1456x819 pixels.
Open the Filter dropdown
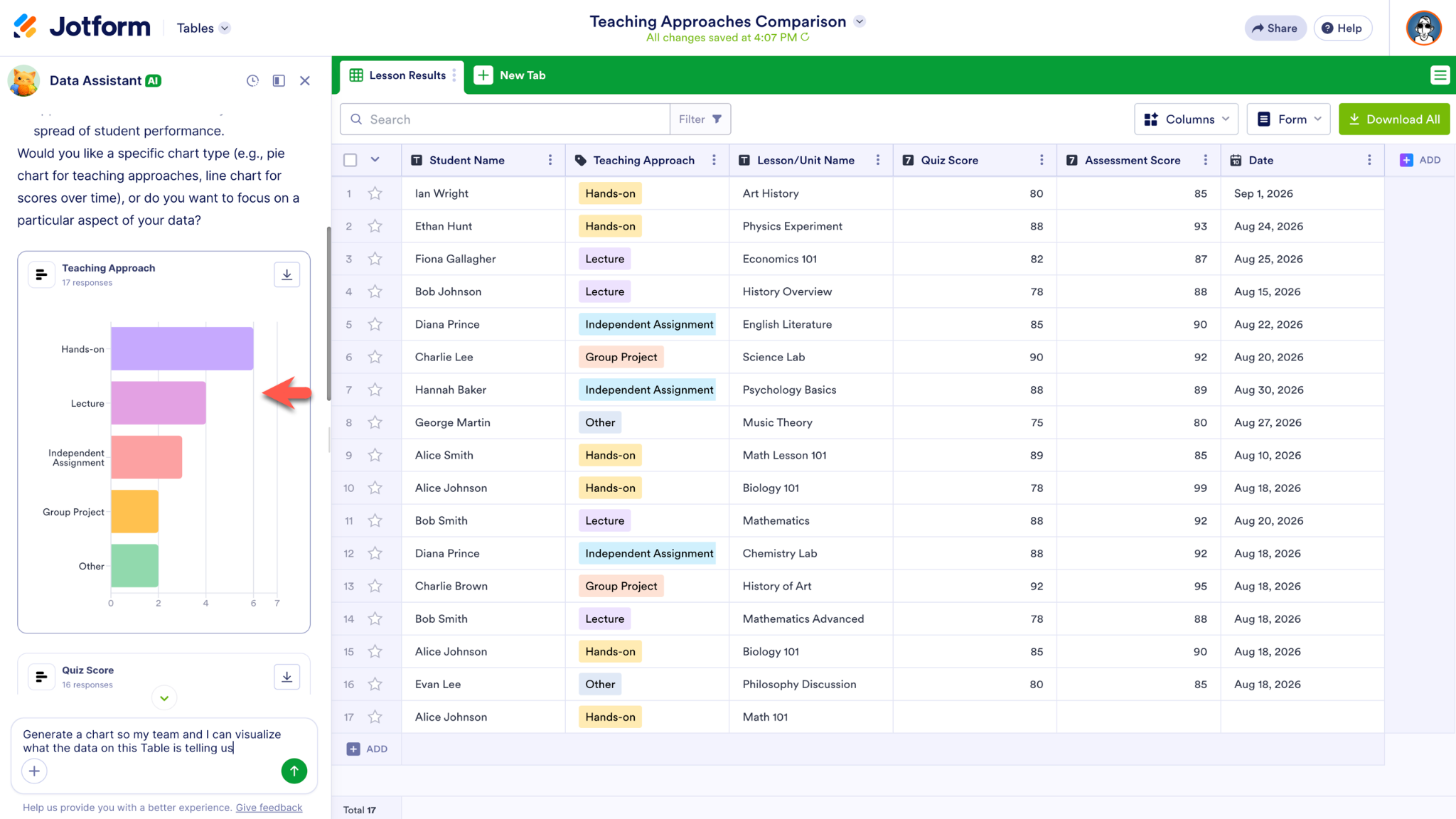pos(700,119)
